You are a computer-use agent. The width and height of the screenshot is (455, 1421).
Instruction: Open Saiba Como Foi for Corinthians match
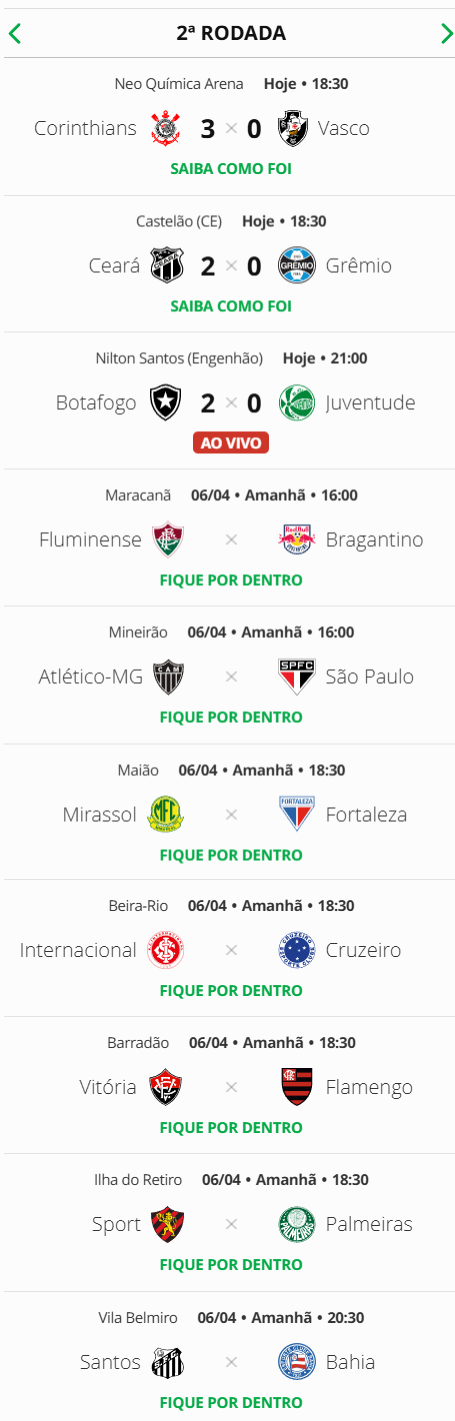point(231,168)
